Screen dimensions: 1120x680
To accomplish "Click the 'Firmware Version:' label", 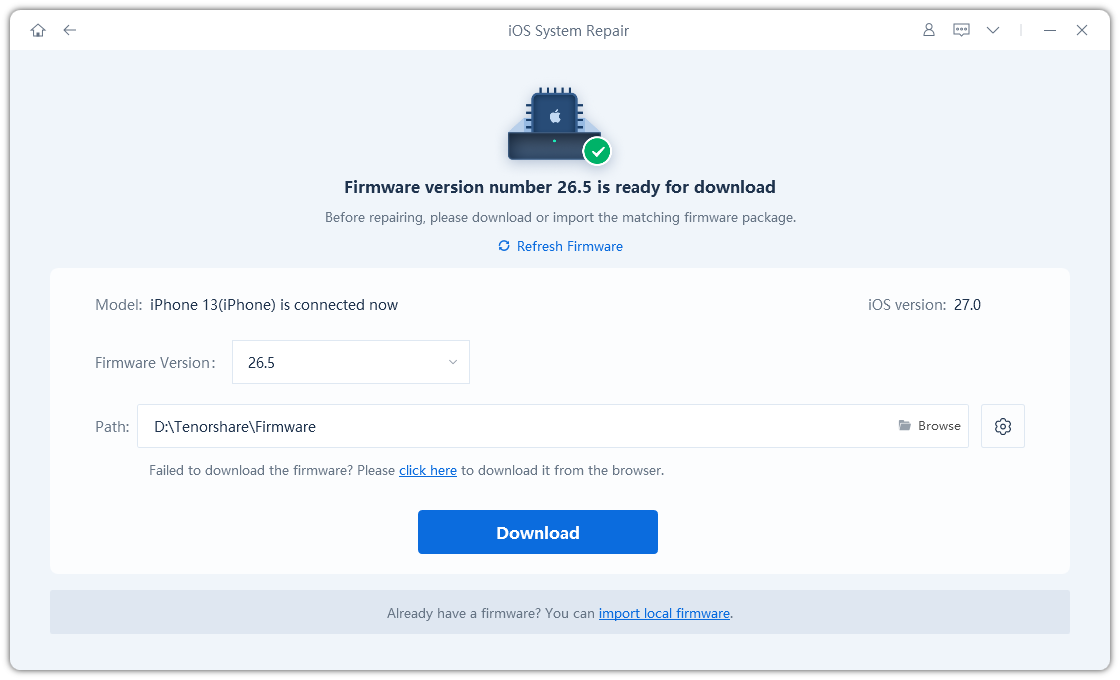I will coord(155,363).
